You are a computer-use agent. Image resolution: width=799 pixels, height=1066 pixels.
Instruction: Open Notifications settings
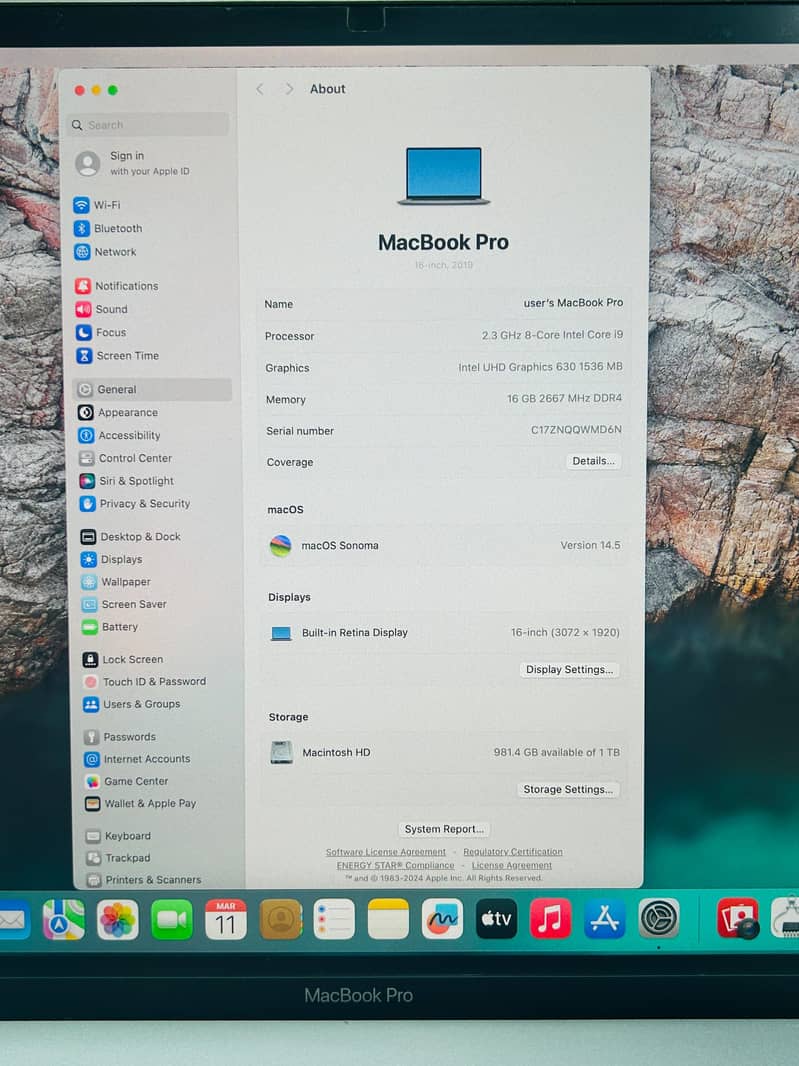point(117,286)
